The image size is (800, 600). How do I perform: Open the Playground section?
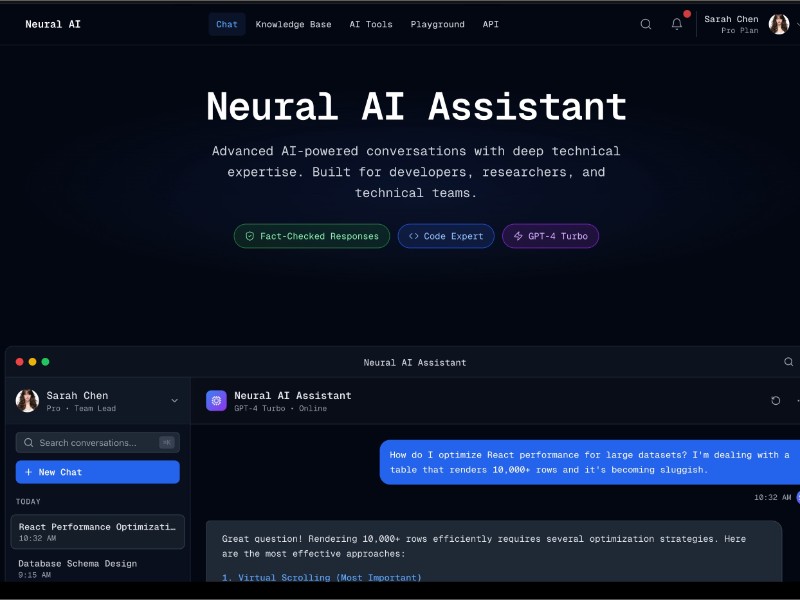coord(437,24)
